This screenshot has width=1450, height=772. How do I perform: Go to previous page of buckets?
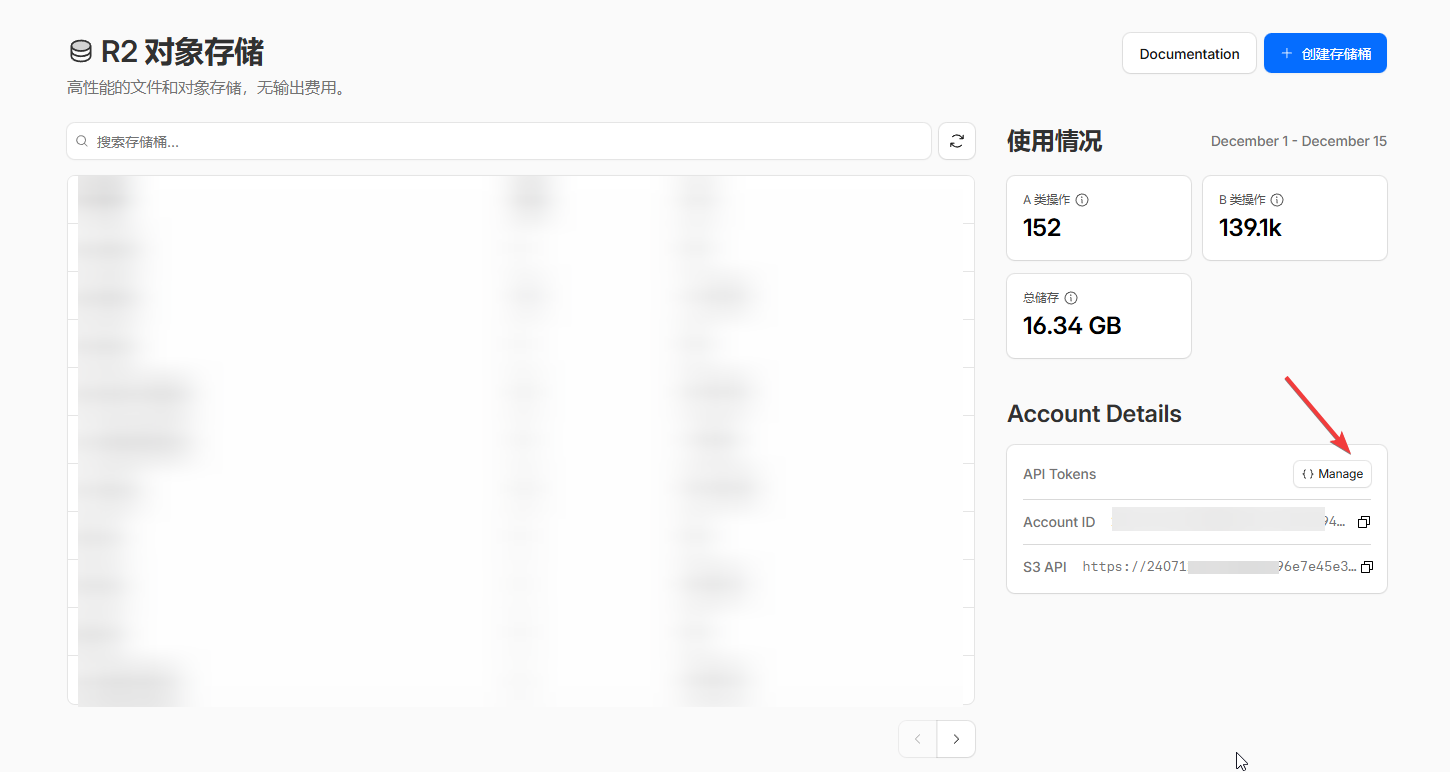click(918, 739)
